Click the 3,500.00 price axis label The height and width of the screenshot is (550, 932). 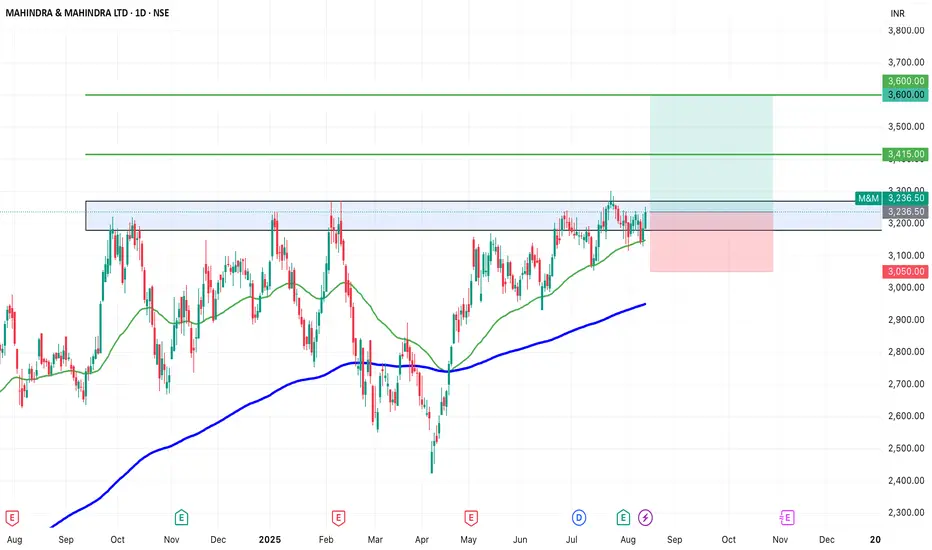click(x=906, y=126)
